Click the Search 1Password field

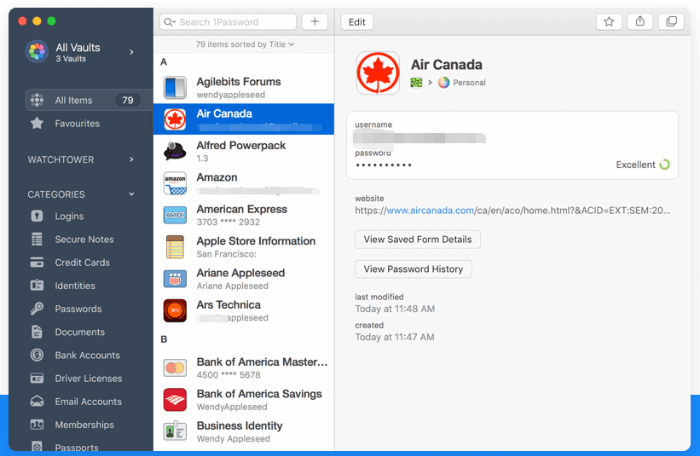[x=228, y=22]
